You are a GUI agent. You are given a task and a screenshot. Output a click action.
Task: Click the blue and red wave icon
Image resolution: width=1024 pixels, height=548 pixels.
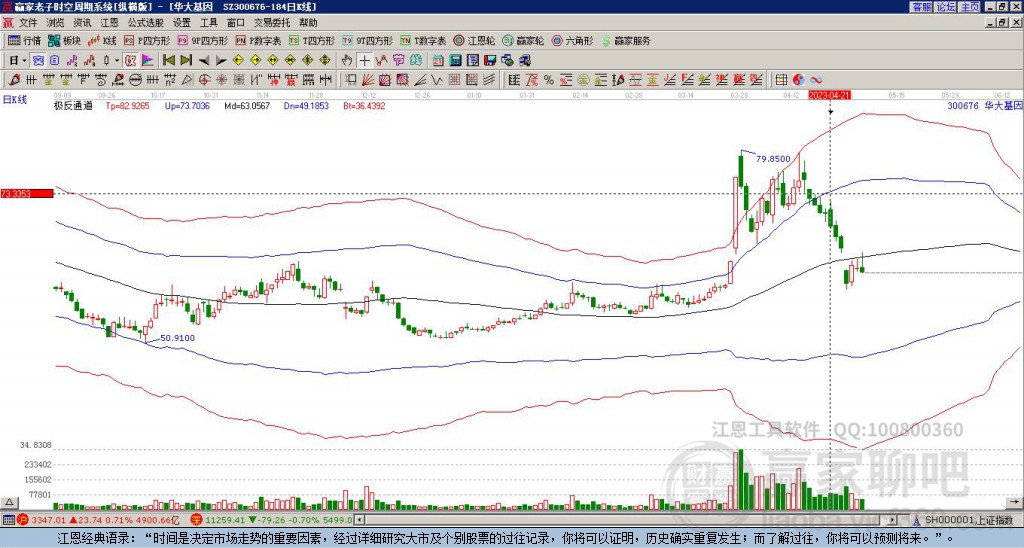click(816, 80)
